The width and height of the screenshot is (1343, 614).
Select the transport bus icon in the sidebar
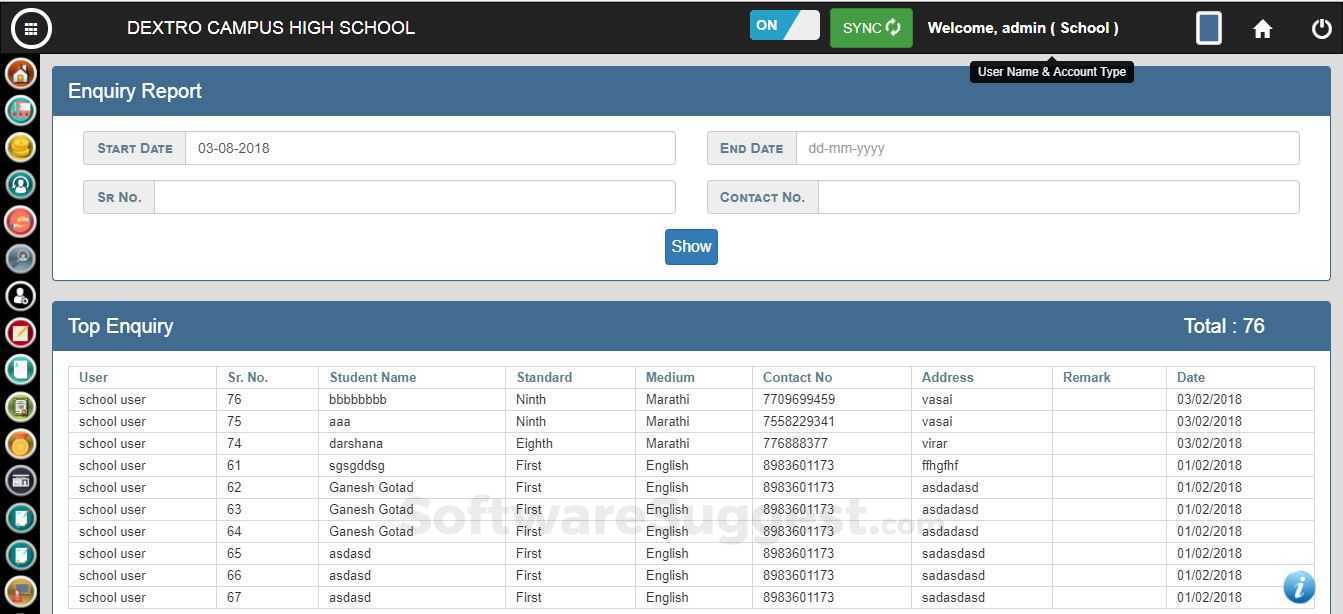[x=20, y=111]
